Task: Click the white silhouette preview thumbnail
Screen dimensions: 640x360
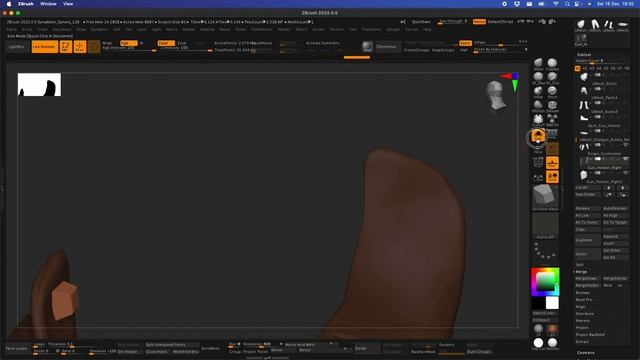Action: tap(39, 84)
